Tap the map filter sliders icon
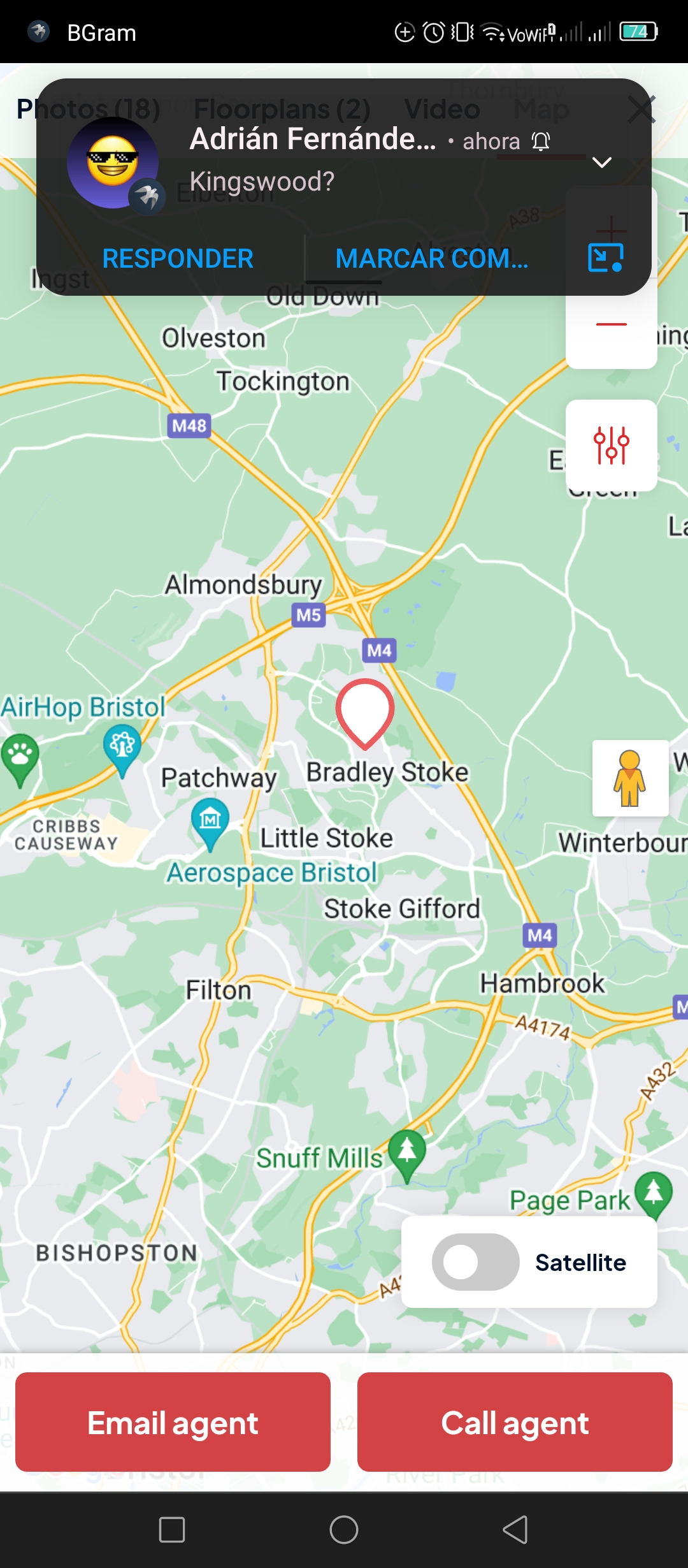The height and width of the screenshot is (1568, 688). (x=611, y=445)
